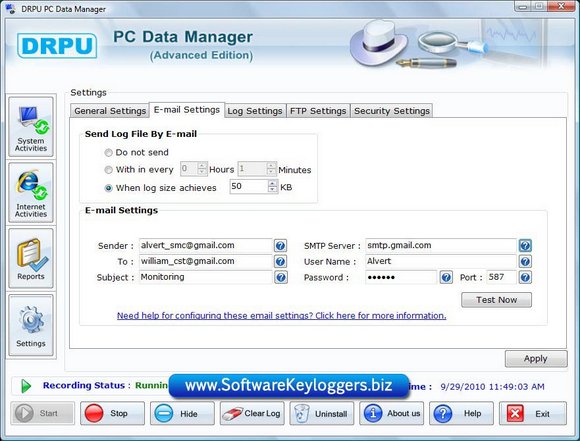Switch to General Settings tab
Screen dimensions: 580x441
tap(110, 111)
